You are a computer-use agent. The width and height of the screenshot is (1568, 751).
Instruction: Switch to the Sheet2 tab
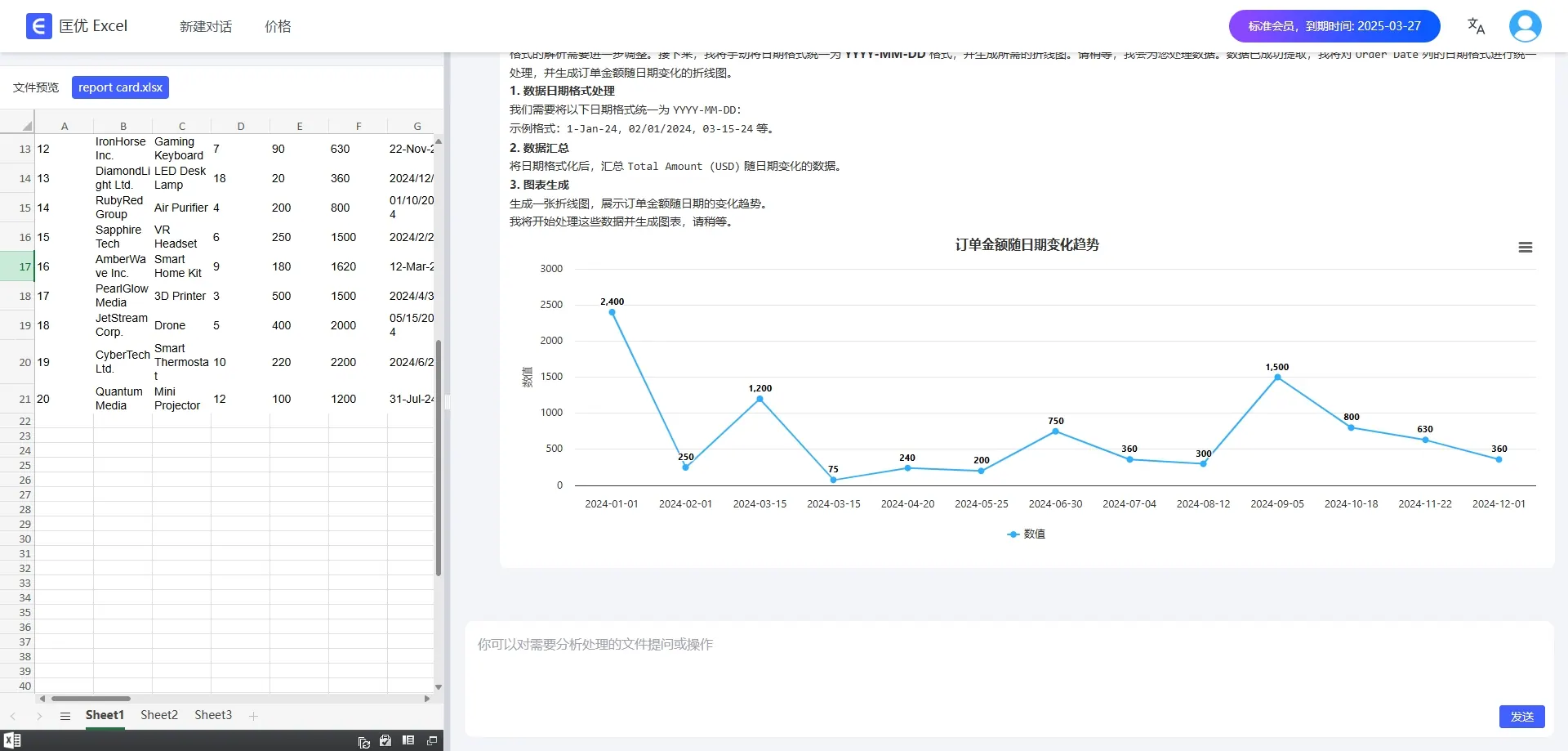click(x=159, y=715)
